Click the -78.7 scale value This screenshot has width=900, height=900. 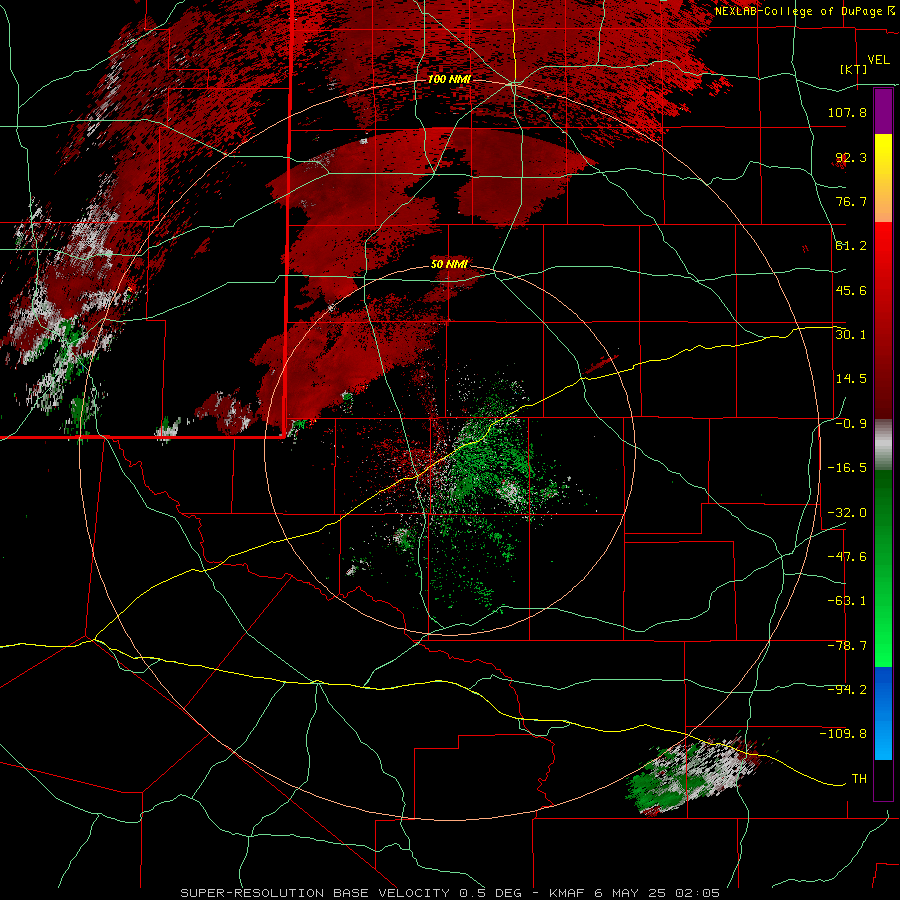point(847,646)
